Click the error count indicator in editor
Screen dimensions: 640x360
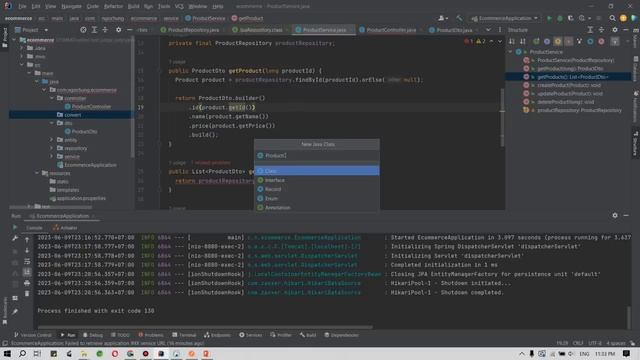(469, 41)
